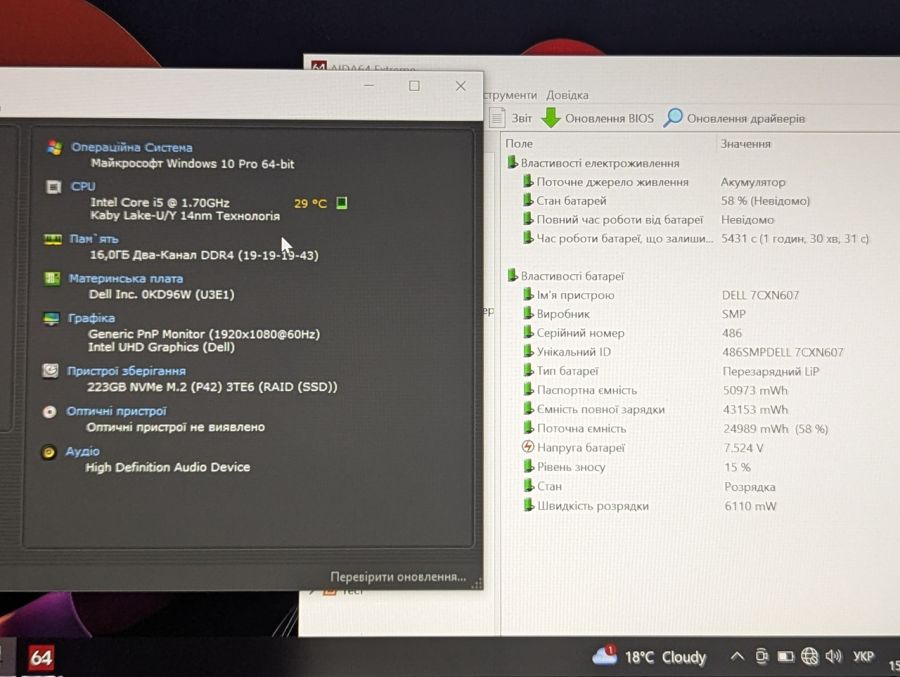The height and width of the screenshot is (677, 900).
Task: Select Властивості електроживлення group row
Action: click(x=593, y=163)
